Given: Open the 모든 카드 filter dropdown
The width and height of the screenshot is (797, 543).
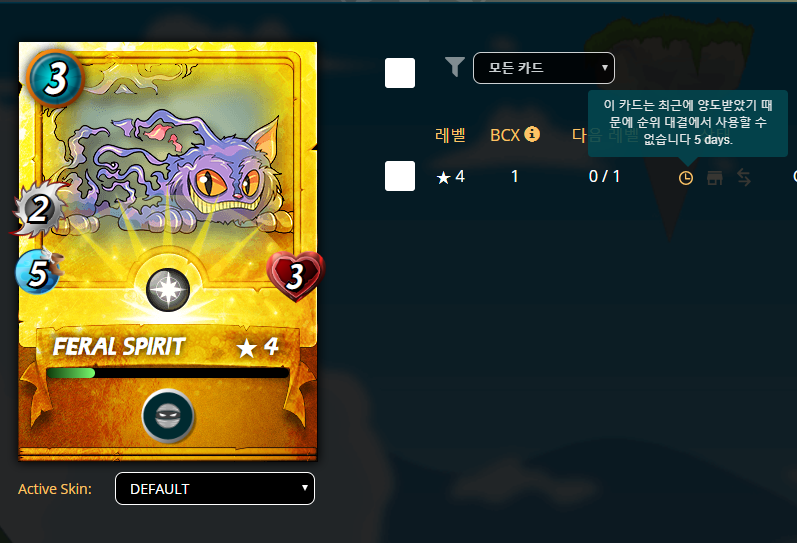Looking at the screenshot, I should click(x=544, y=68).
